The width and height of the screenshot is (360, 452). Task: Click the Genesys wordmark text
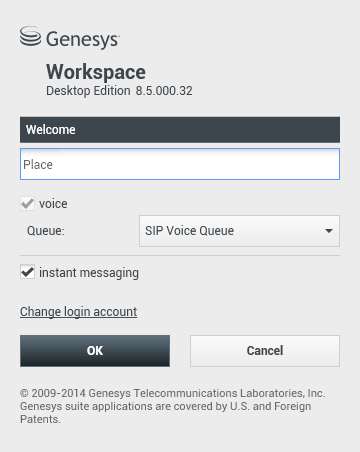(83, 40)
